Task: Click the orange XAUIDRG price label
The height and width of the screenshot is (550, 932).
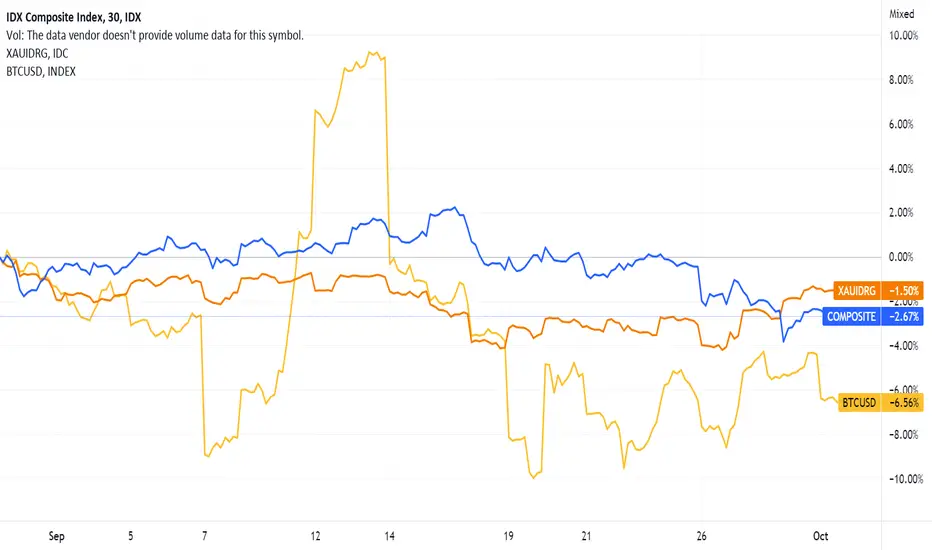Action: (x=857, y=290)
